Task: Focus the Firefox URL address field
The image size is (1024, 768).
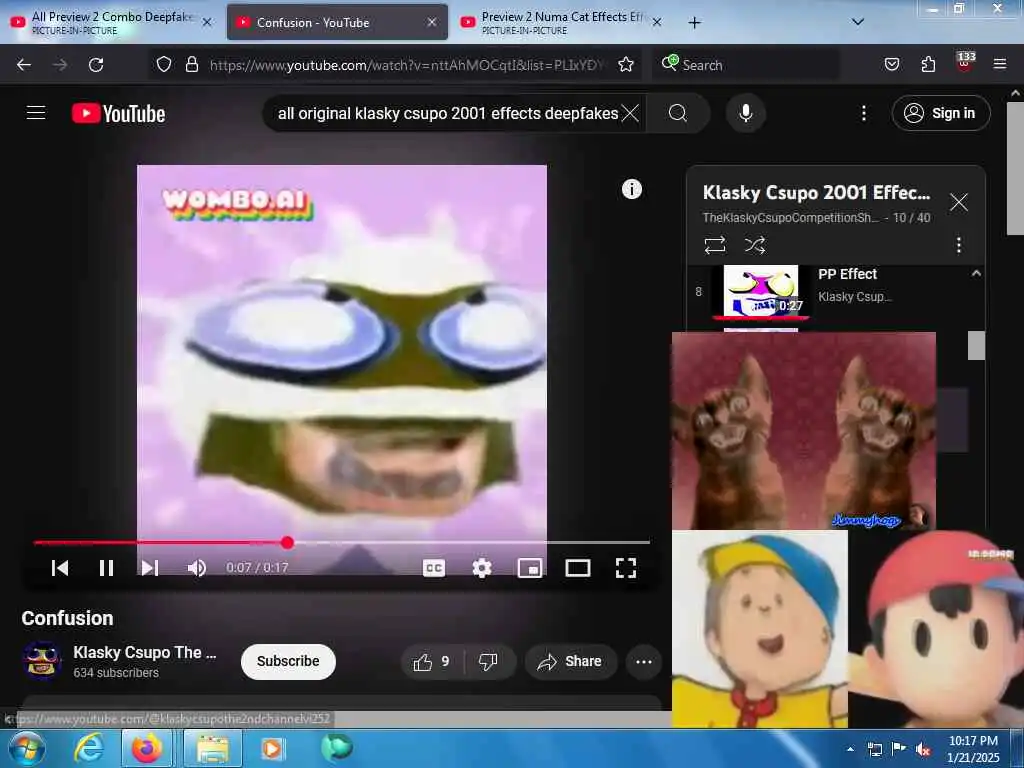Action: click(x=407, y=65)
